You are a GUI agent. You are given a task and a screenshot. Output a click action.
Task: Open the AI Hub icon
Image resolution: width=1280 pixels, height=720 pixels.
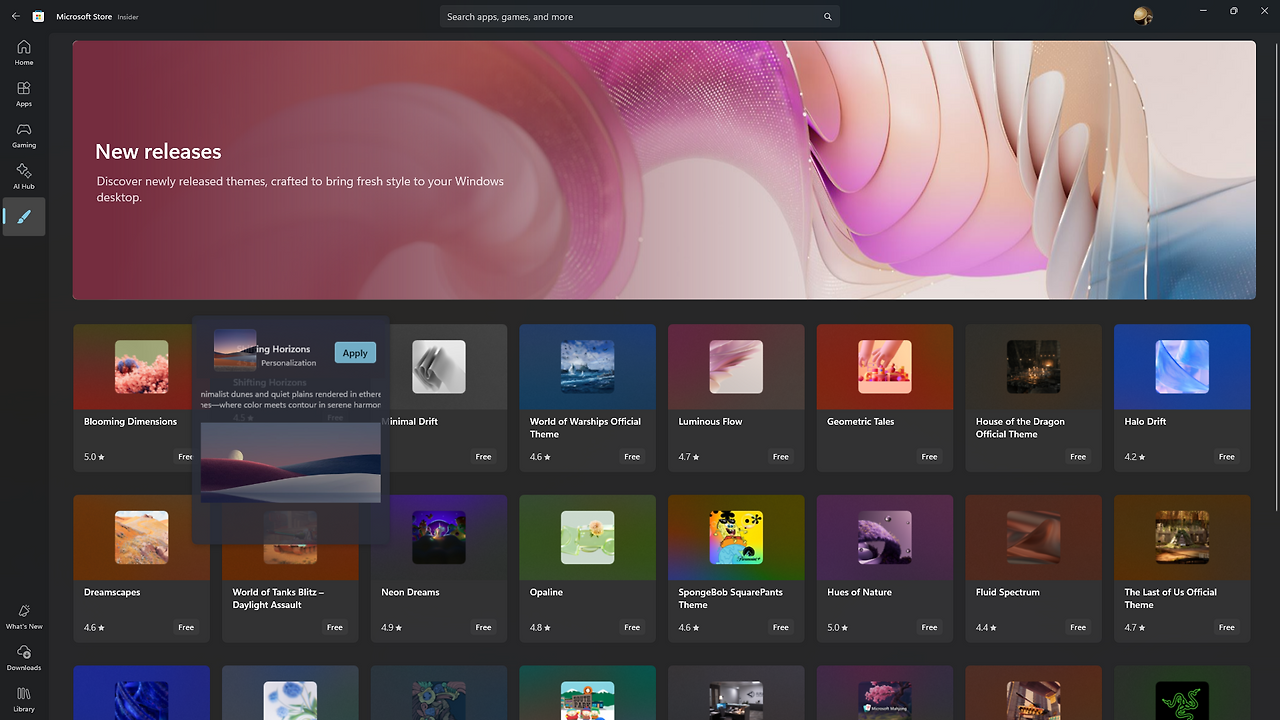[23, 176]
